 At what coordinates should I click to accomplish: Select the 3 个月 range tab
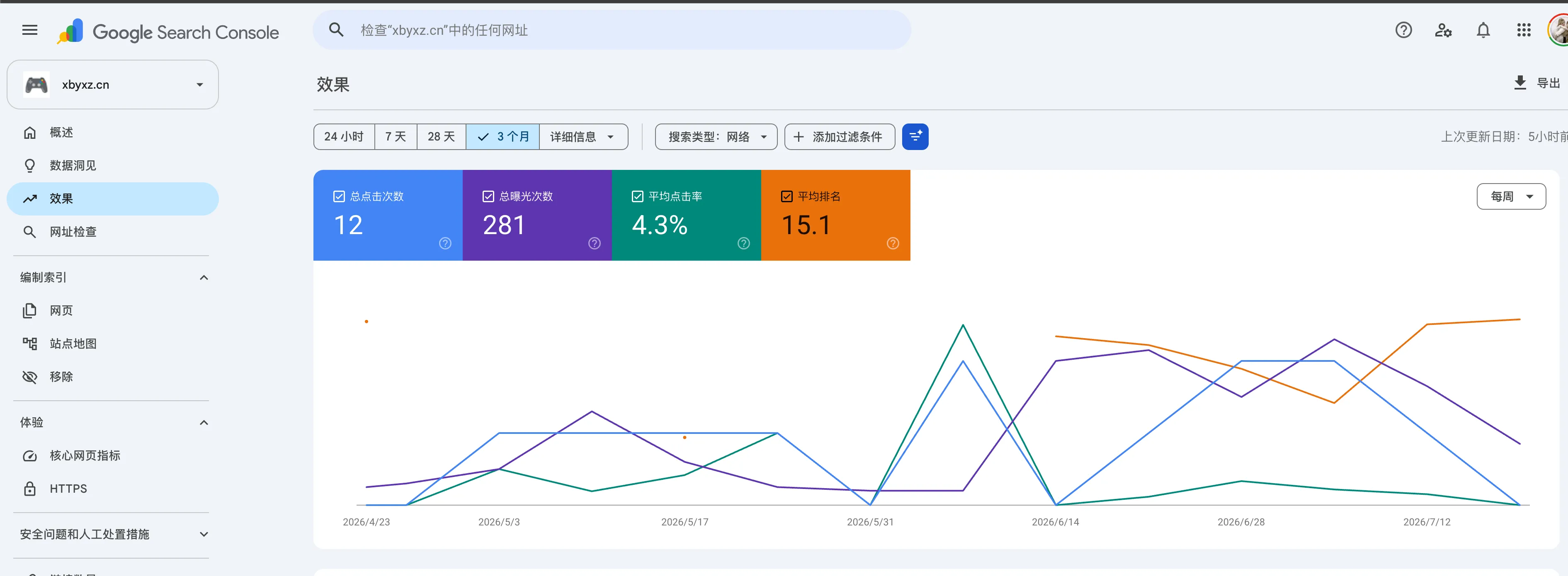coord(503,136)
